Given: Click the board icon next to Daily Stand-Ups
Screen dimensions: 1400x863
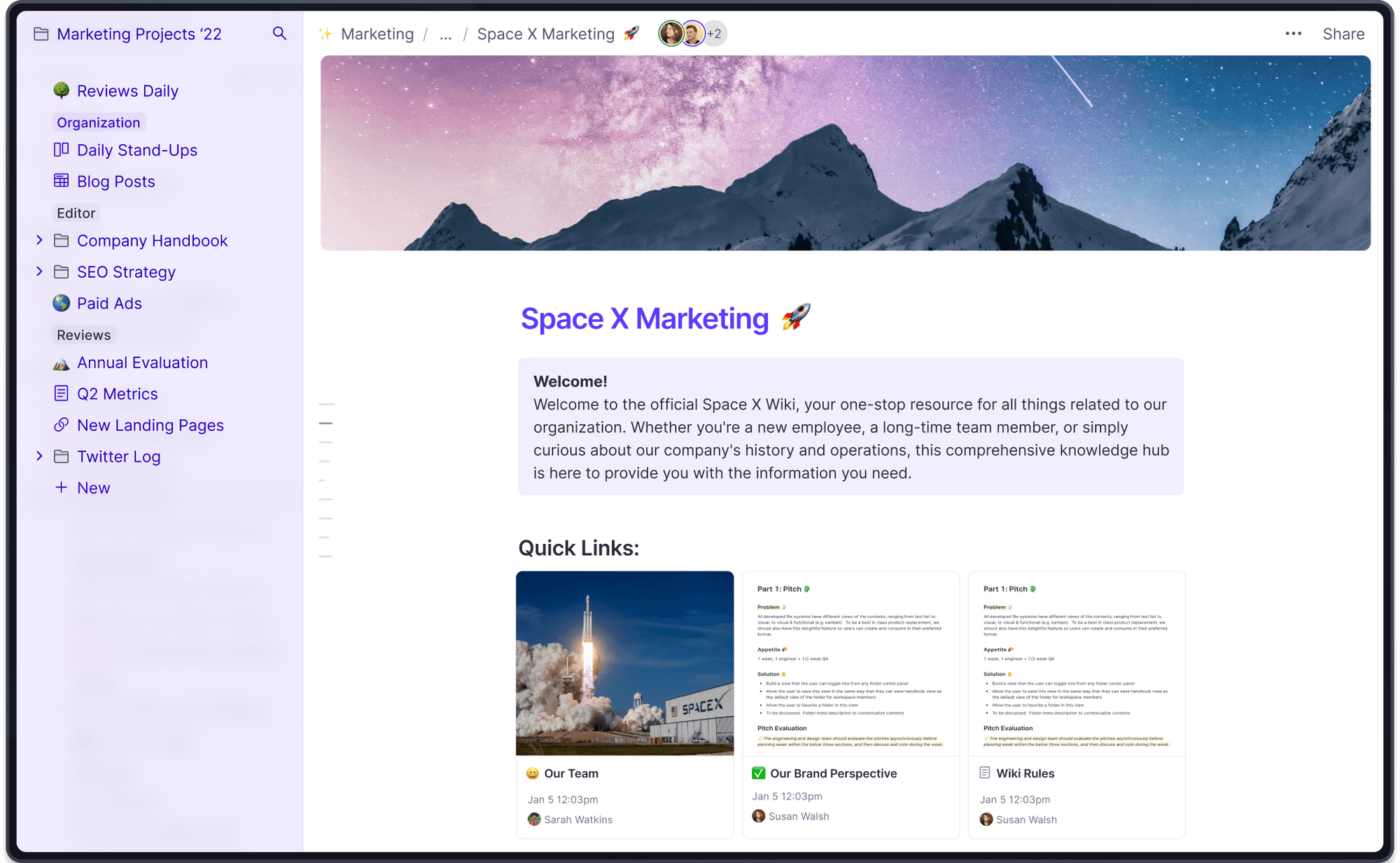Looking at the screenshot, I should tap(61, 149).
